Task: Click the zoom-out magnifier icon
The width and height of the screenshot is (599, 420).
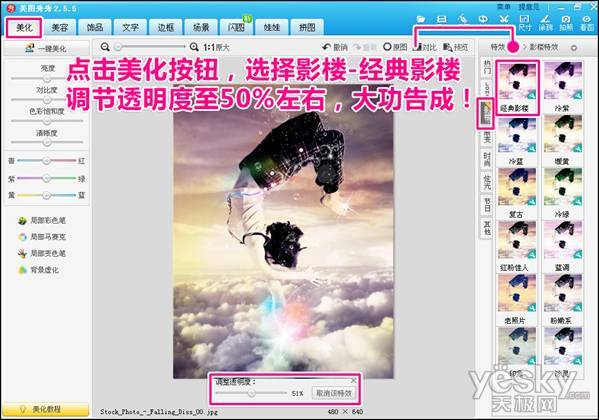Action: click(105, 47)
